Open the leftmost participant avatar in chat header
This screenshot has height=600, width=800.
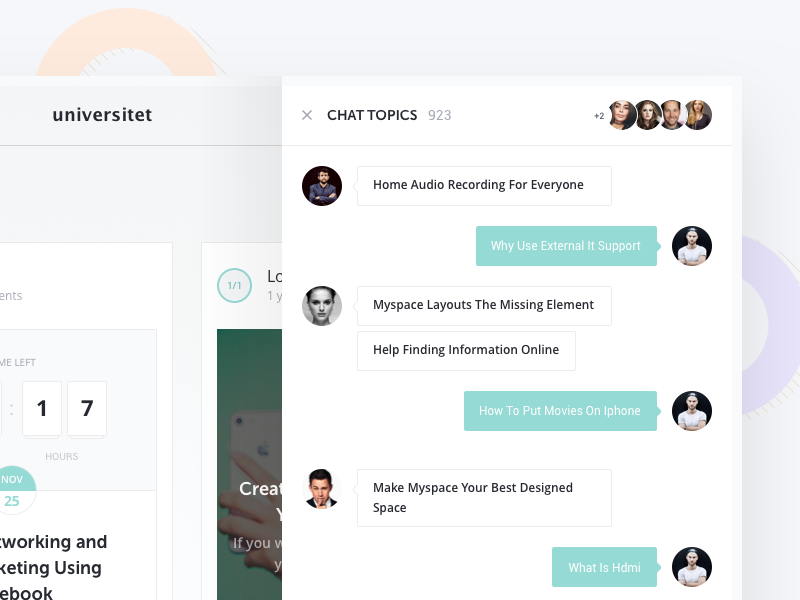pyautogui.click(x=622, y=115)
